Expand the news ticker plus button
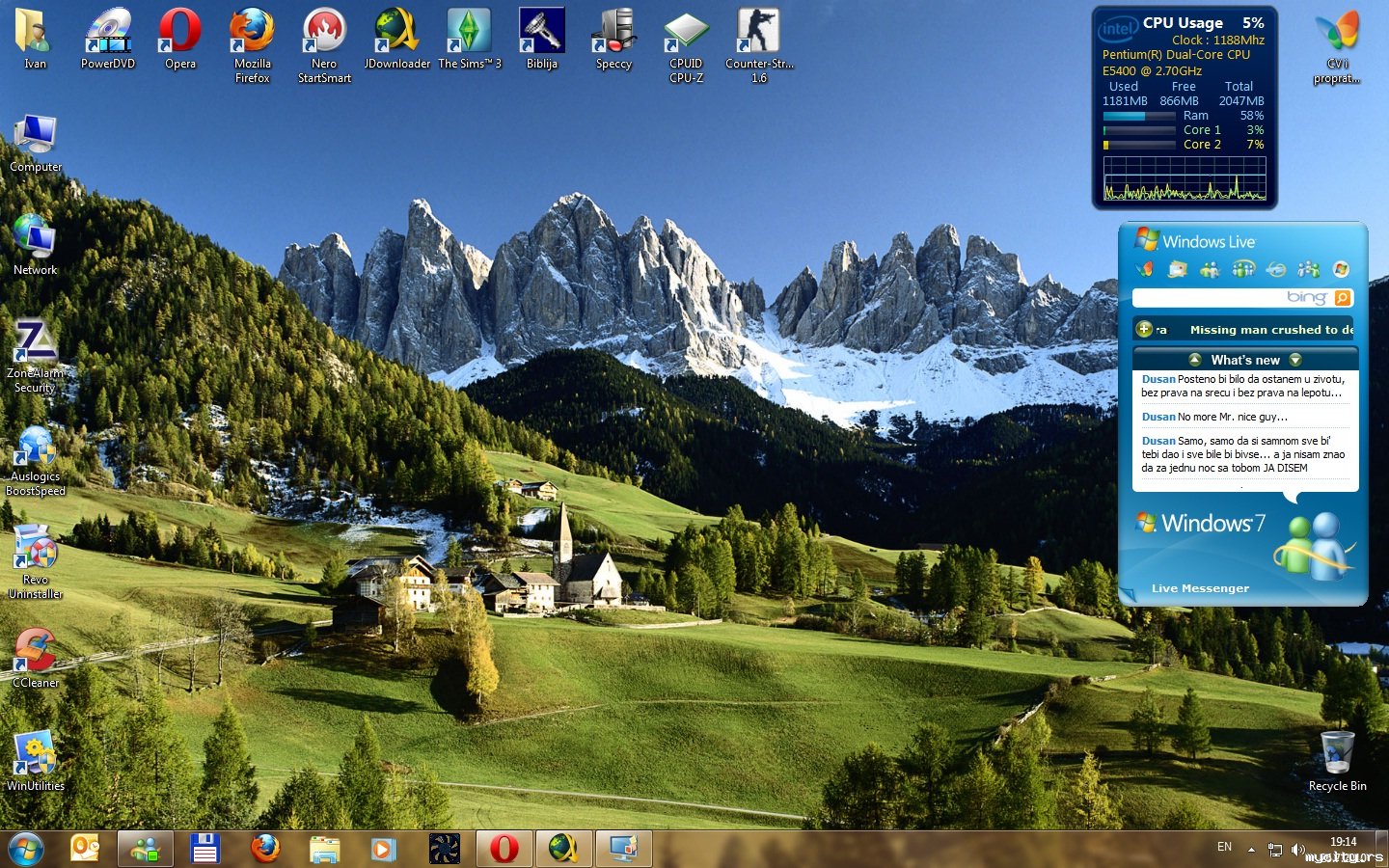This screenshot has height=868, width=1389. [1144, 329]
